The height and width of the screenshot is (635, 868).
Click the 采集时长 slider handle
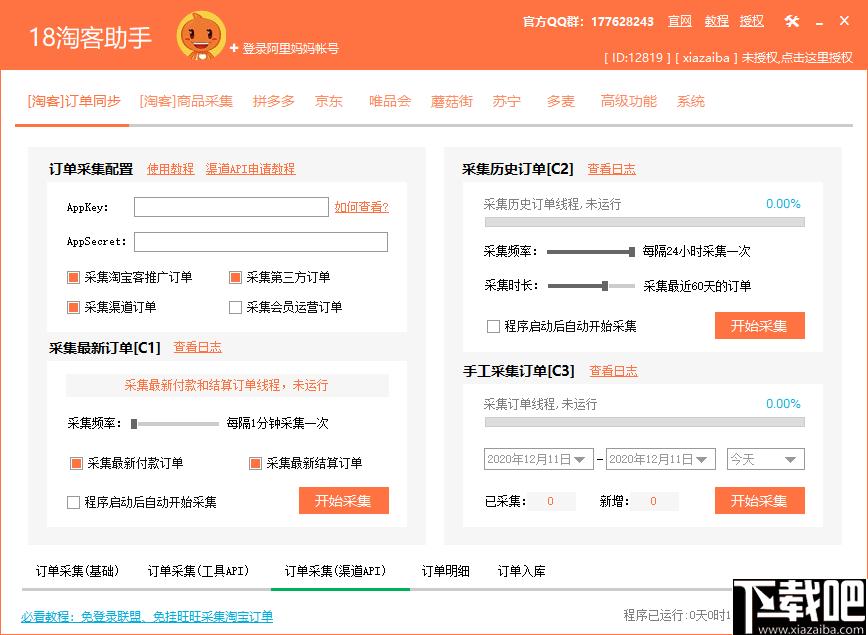605,286
